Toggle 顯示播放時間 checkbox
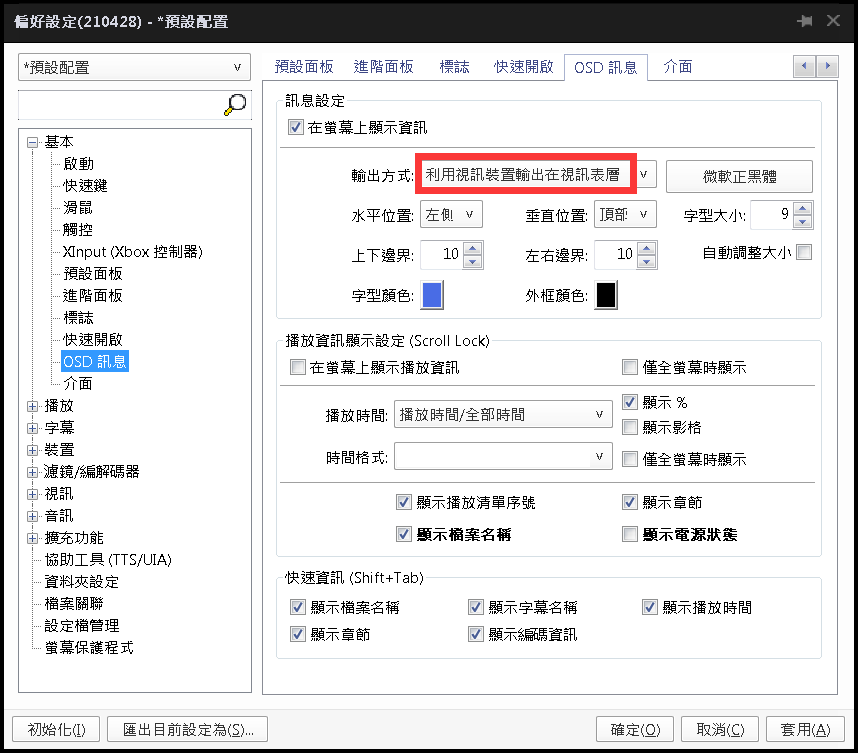858x753 pixels. pos(650,607)
